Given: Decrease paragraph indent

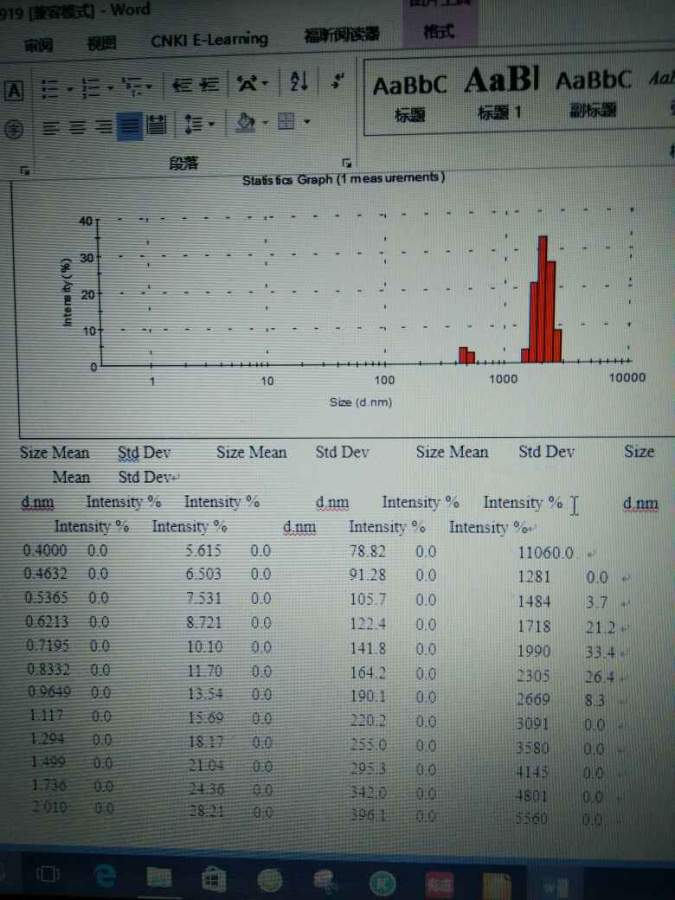Looking at the screenshot, I should (x=182, y=86).
